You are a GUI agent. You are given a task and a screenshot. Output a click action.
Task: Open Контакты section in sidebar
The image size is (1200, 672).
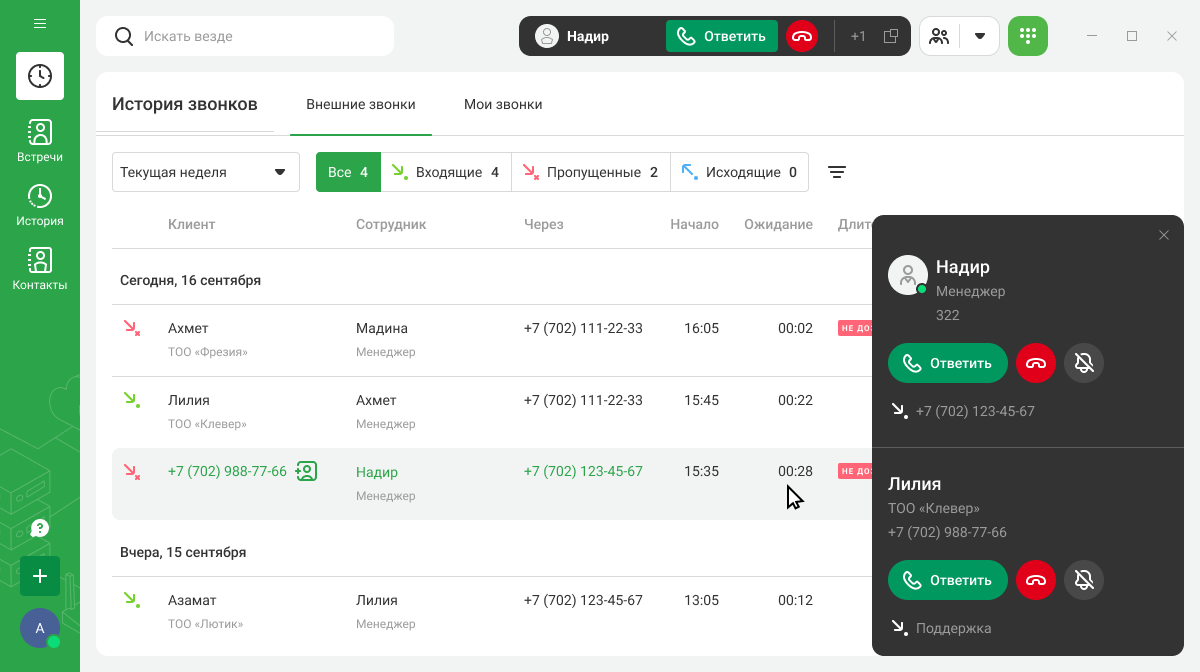click(x=40, y=269)
